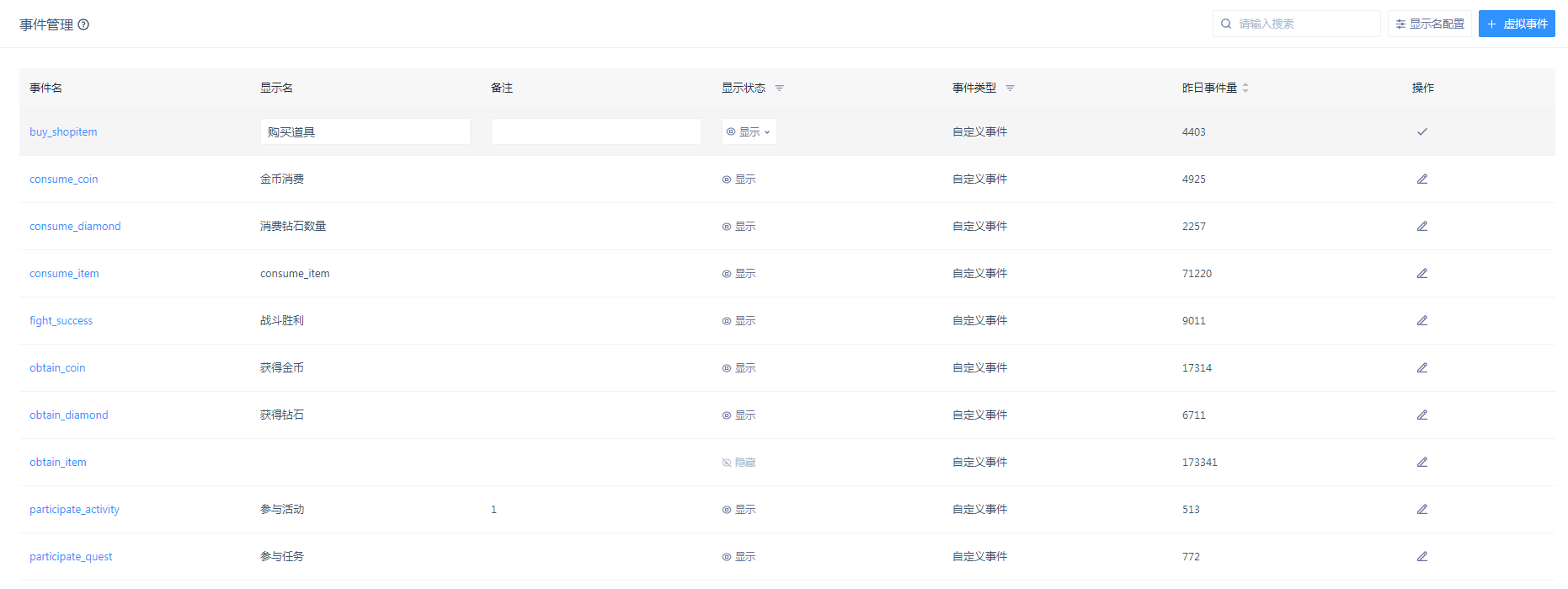1568x589 pixels.
Task: Open the consume_coin event link
Action: (63, 179)
